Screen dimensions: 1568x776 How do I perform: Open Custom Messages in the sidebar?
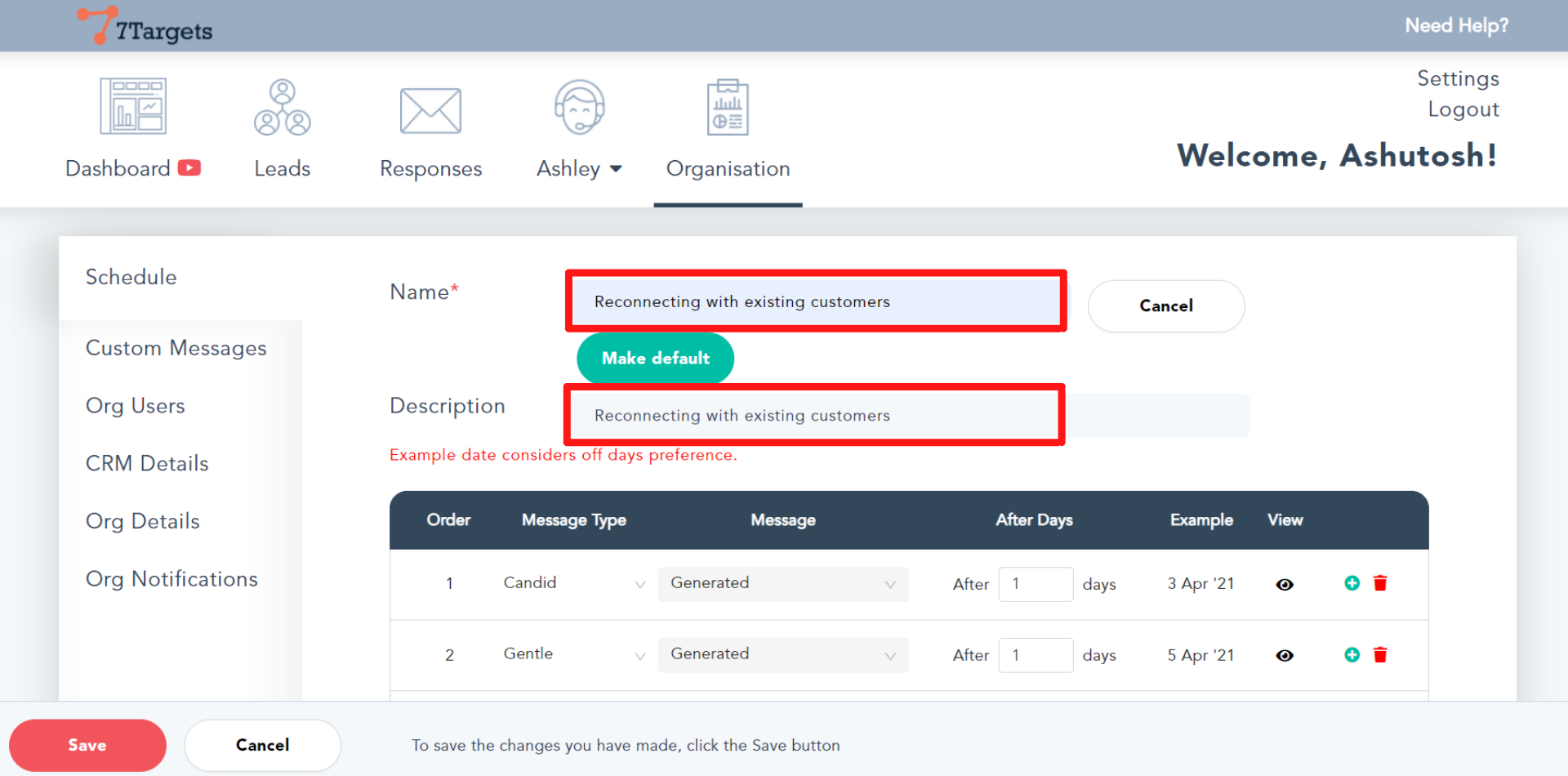point(176,348)
